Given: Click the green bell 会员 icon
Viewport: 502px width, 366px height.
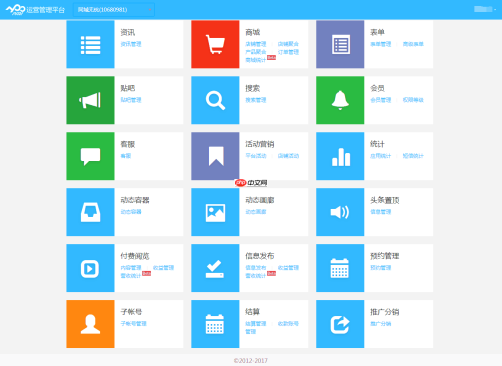Looking at the screenshot, I should (340, 100).
